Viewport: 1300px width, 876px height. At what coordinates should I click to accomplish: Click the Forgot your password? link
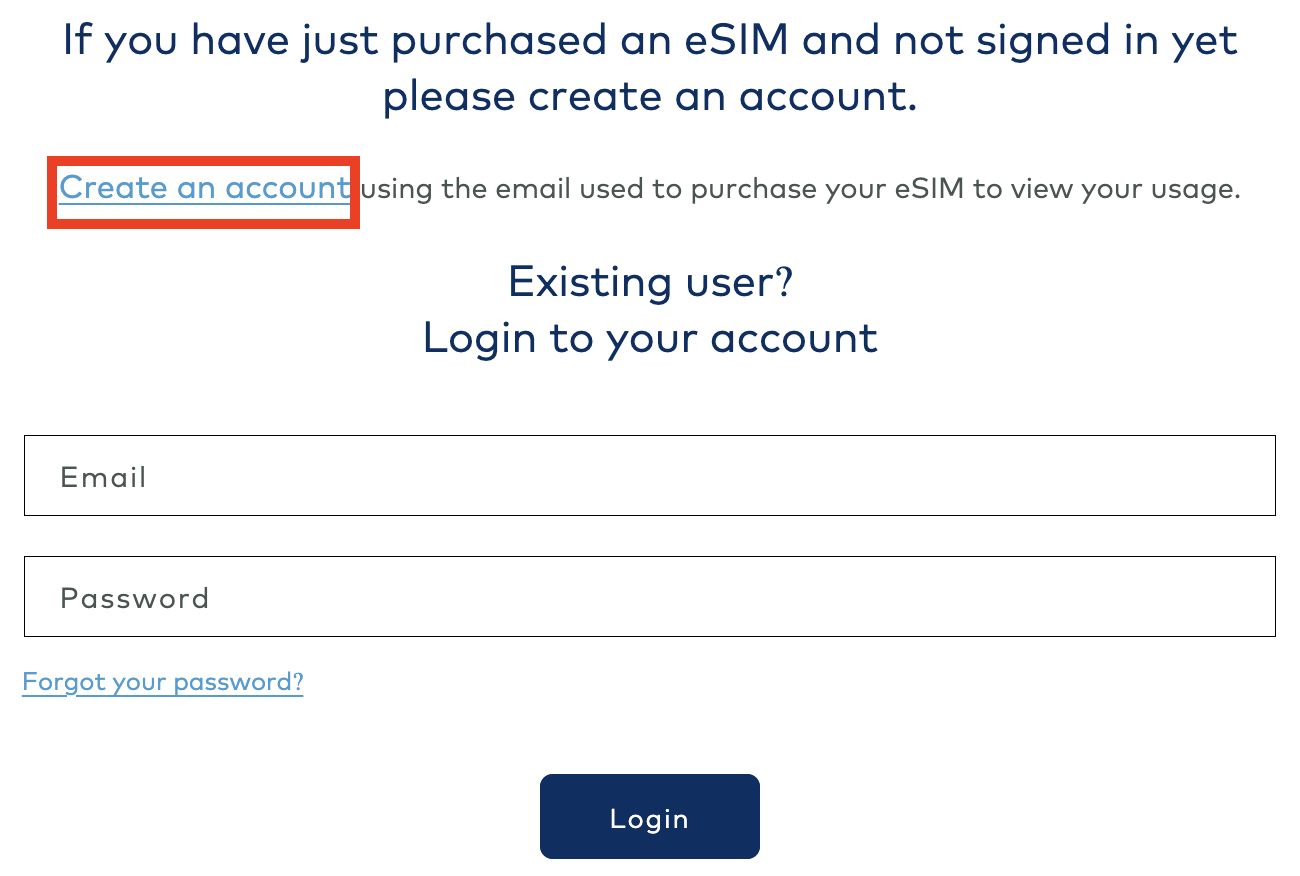(163, 682)
